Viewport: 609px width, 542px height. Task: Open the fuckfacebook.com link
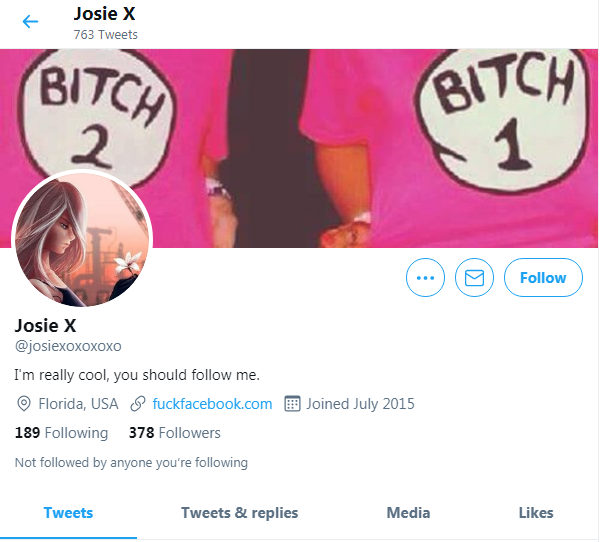(x=212, y=404)
